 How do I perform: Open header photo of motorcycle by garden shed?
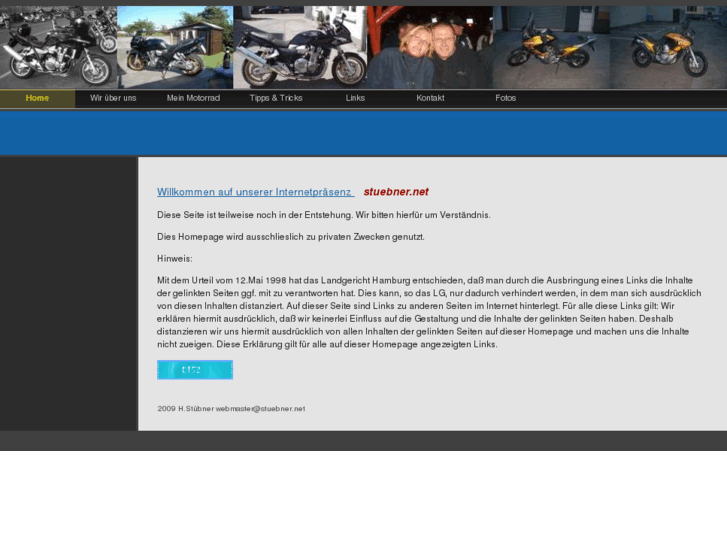click(175, 47)
